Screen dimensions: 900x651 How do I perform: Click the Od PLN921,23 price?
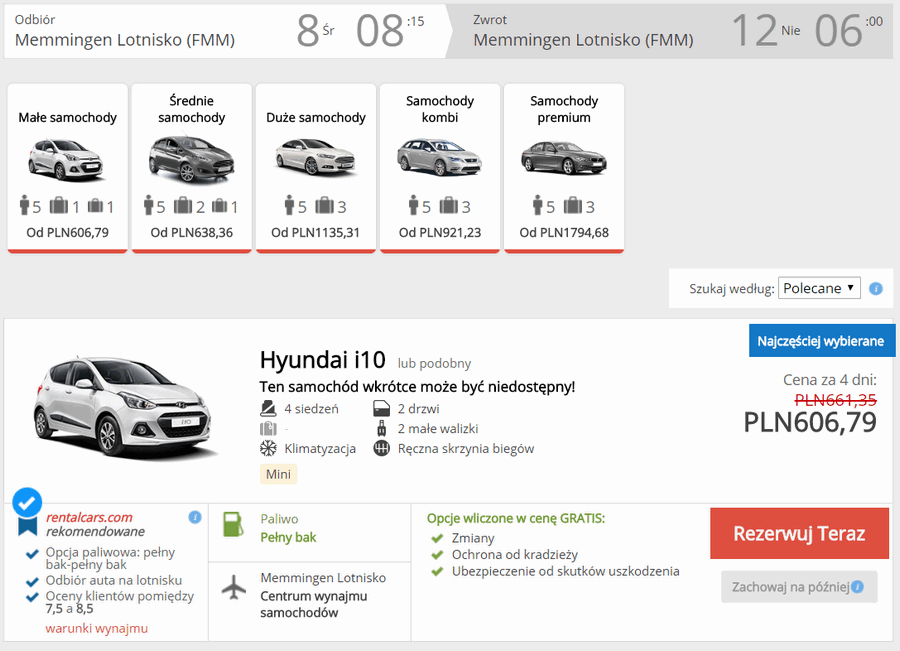440,232
